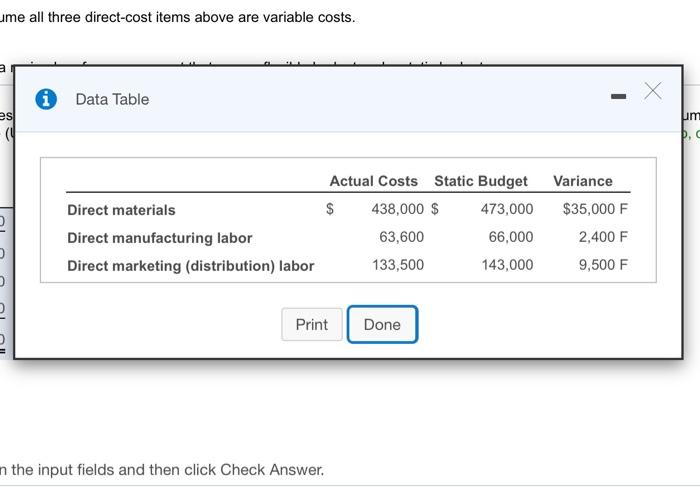Click the Variance column header

tap(582, 181)
